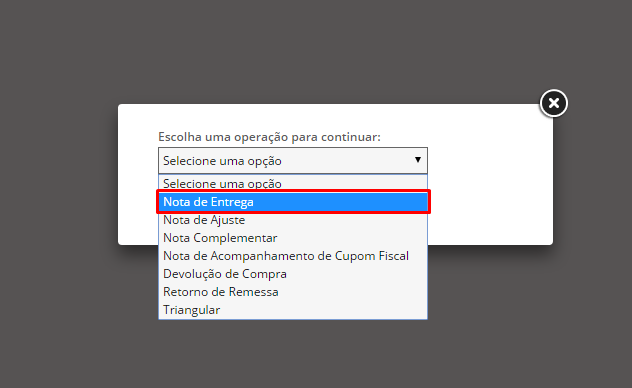The height and width of the screenshot is (388, 632).
Task: Select 'Nota de Entrega' from the list
Action: tap(293, 202)
